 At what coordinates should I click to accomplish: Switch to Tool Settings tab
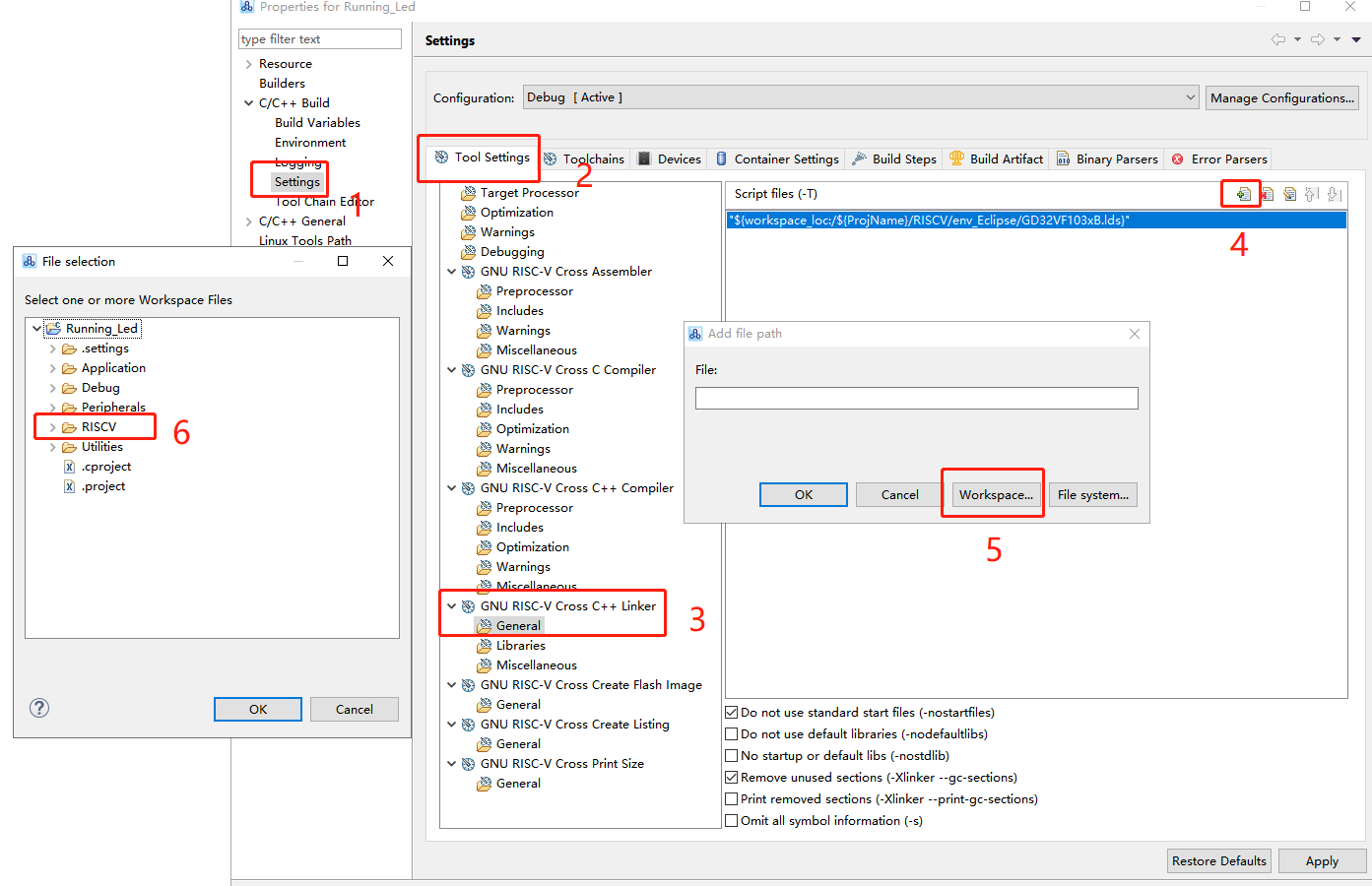tap(483, 158)
